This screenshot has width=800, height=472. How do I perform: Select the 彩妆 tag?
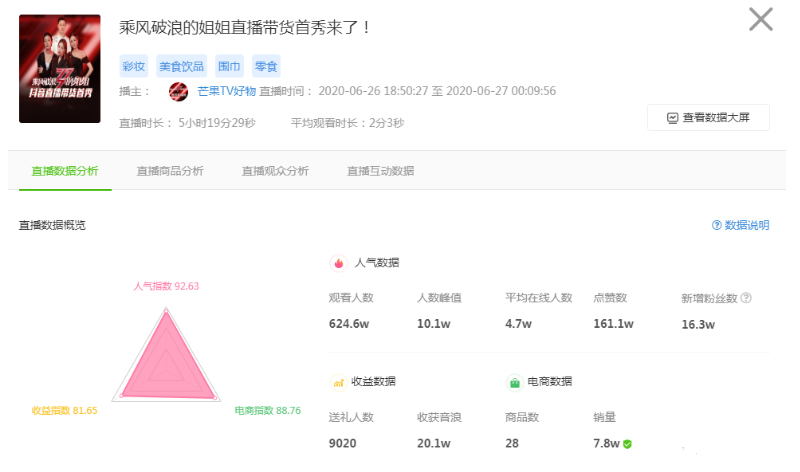click(x=134, y=66)
